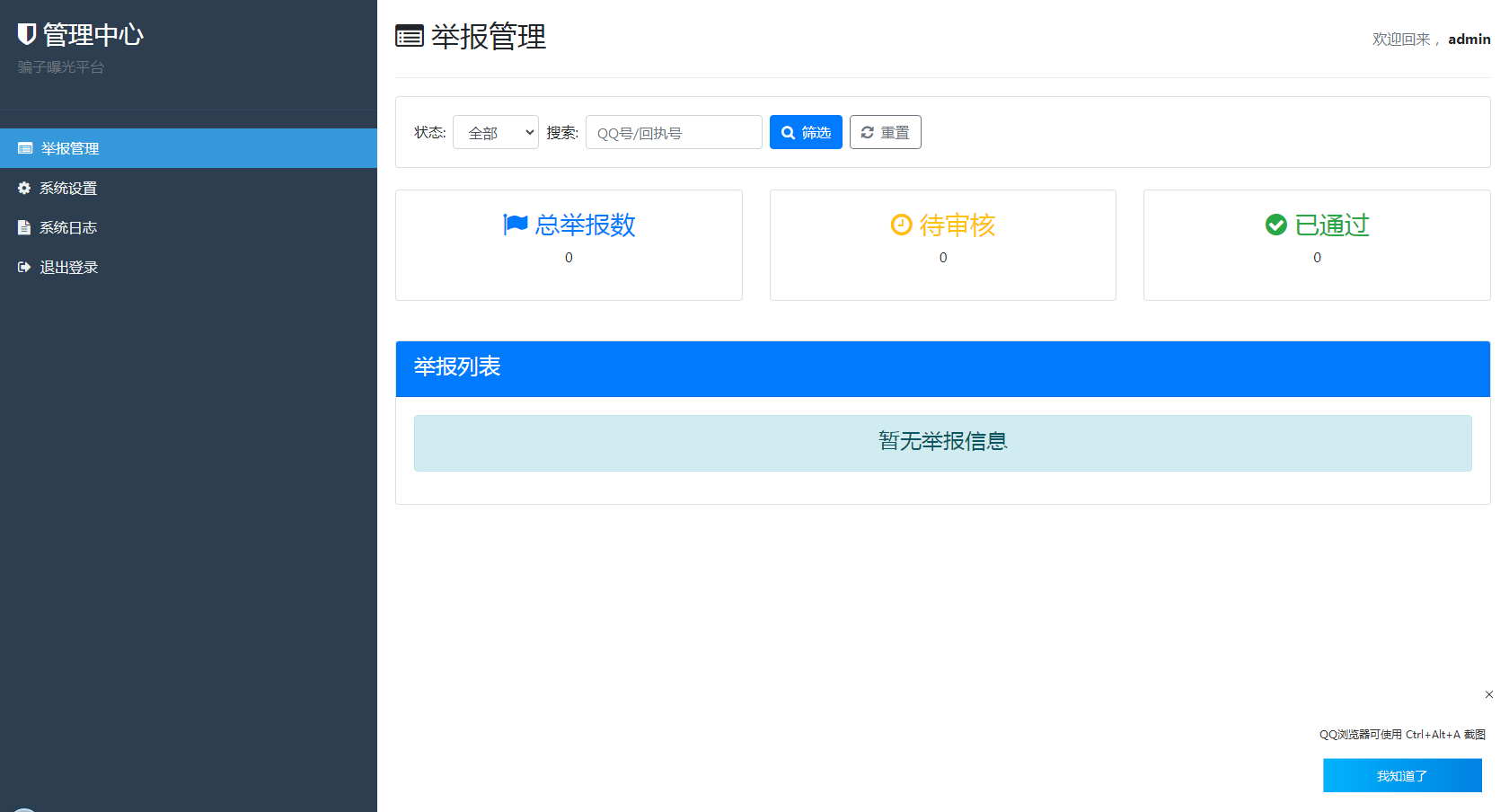Click the green checkmark icon in 已通过

[1275, 225]
